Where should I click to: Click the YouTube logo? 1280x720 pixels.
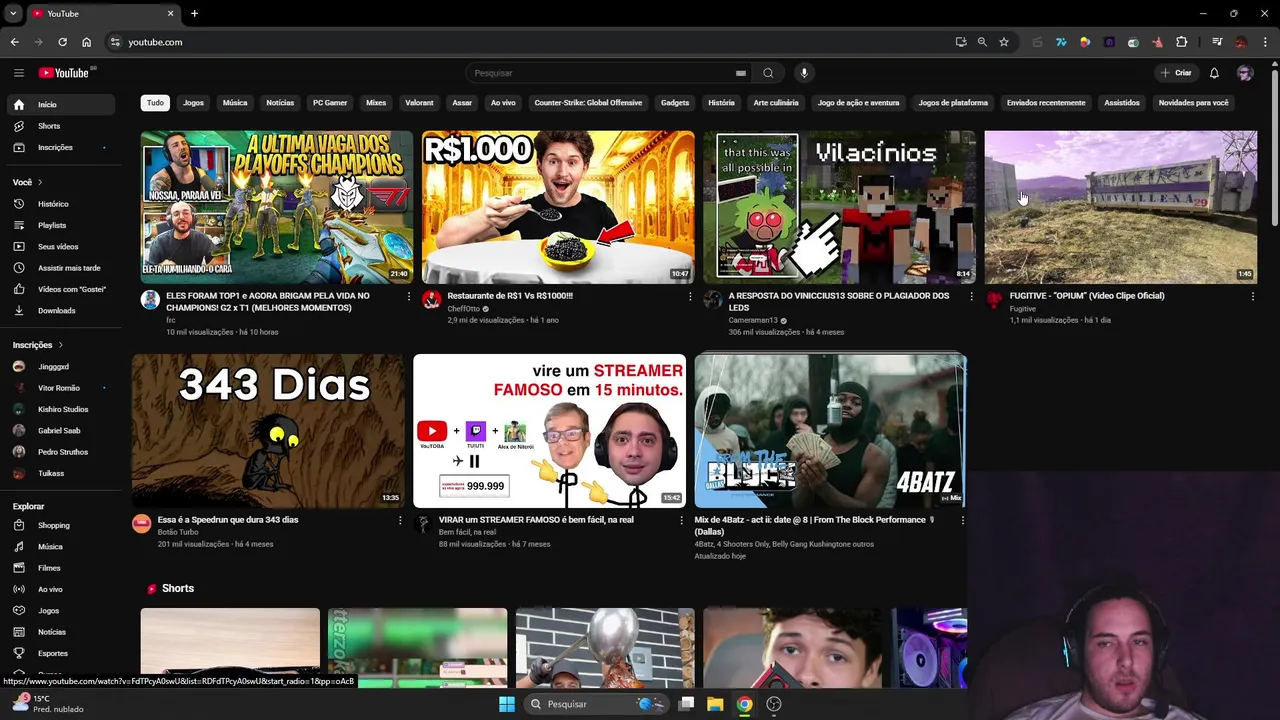point(64,73)
